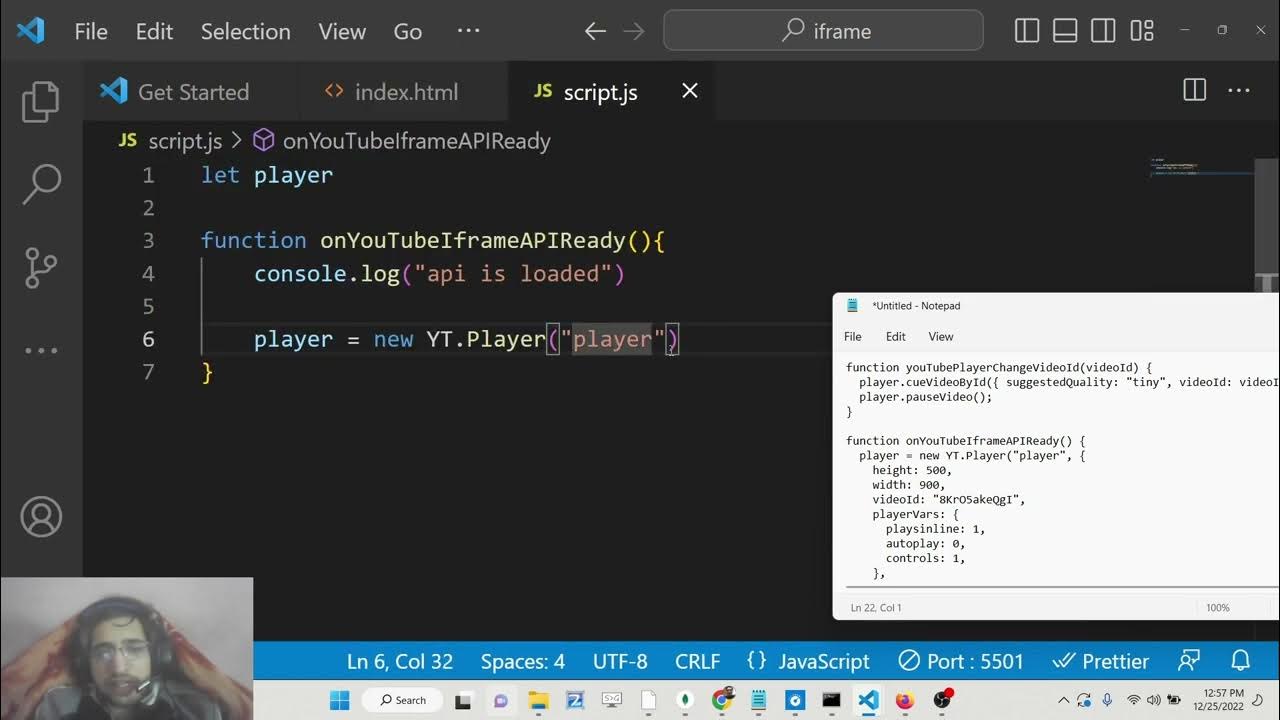Toggle the primary sidebar layout icon

[x=1027, y=31]
